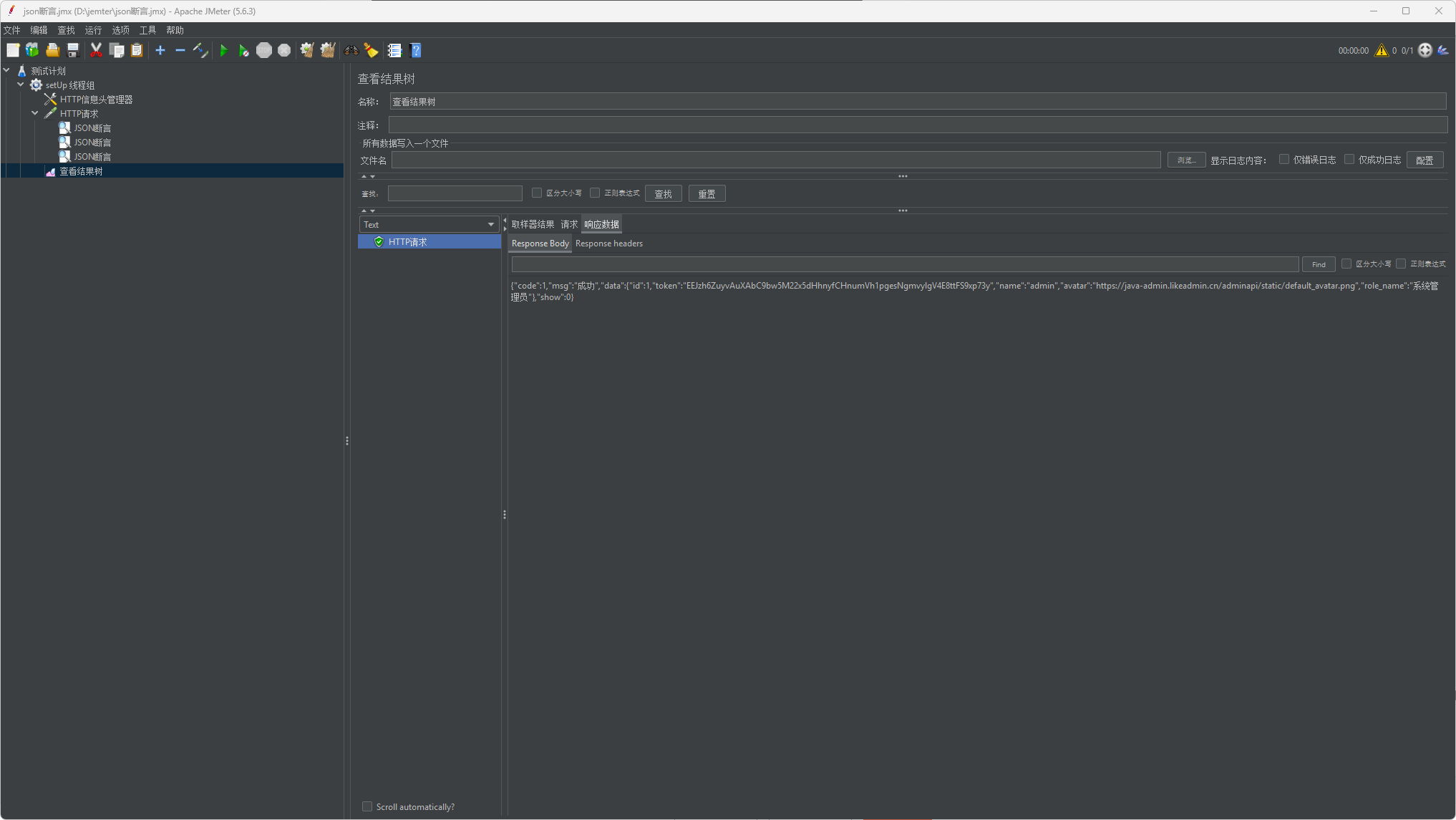Screen dimensions: 1456x820
Task: Collapse all nodes with minus icon
Action: 180,50
